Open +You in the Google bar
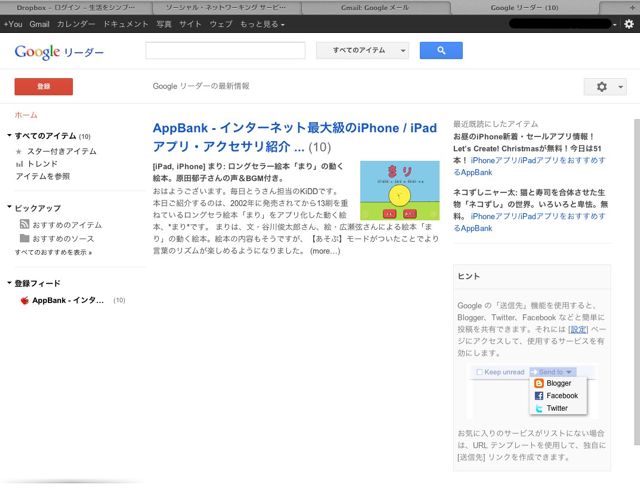 click(13, 24)
